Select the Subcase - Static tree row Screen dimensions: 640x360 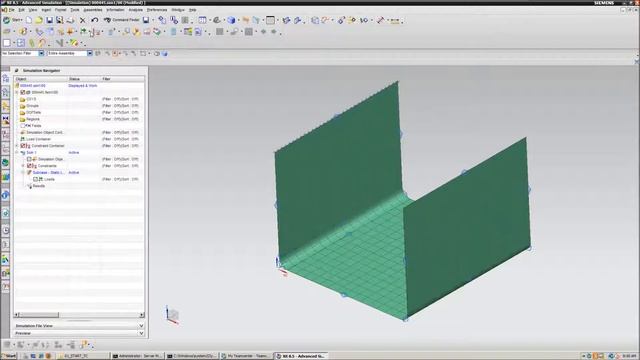click(48, 173)
